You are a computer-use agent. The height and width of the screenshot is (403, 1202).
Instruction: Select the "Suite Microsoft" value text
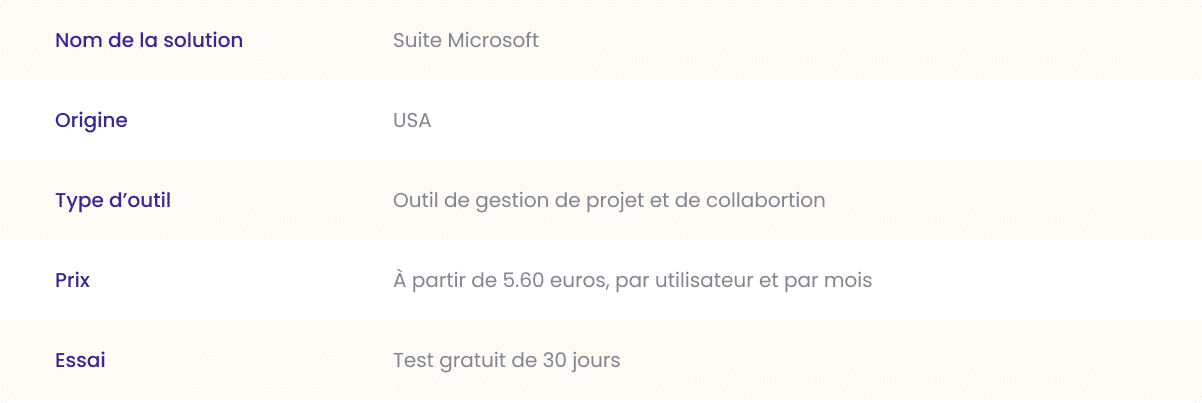pyautogui.click(x=466, y=40)
